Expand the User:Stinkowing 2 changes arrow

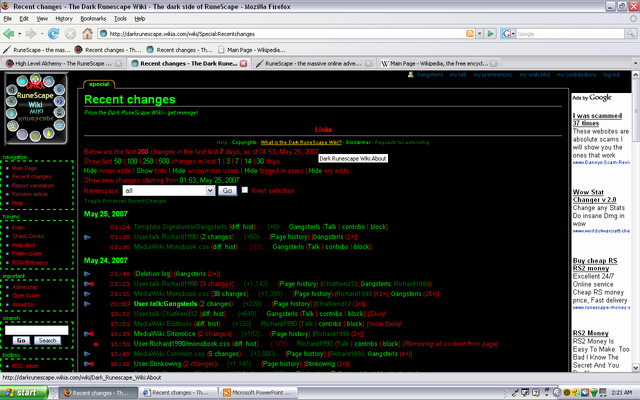[x=87, y=364]
